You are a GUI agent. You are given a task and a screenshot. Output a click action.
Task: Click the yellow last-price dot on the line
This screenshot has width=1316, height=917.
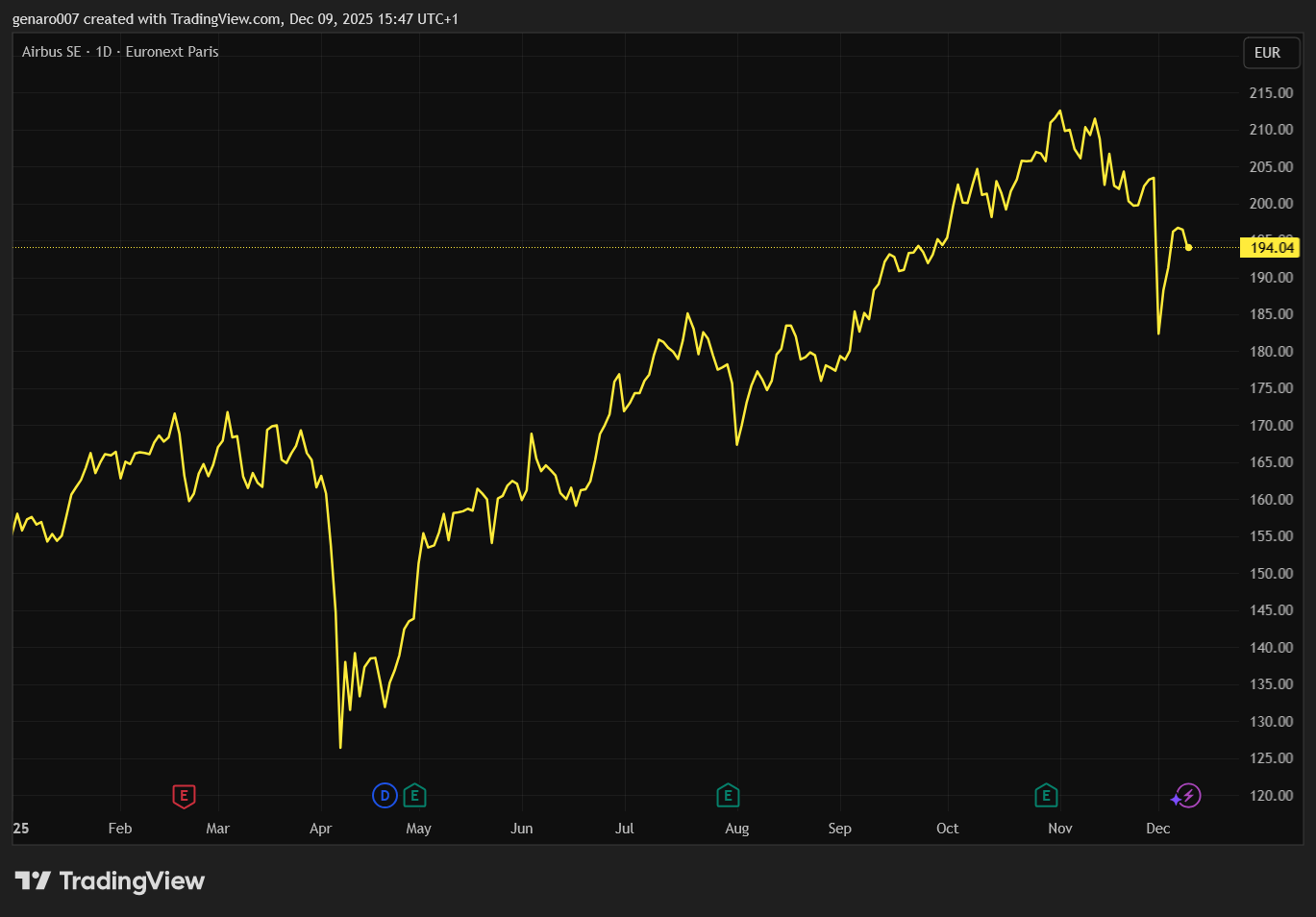tap(1189, 248)
